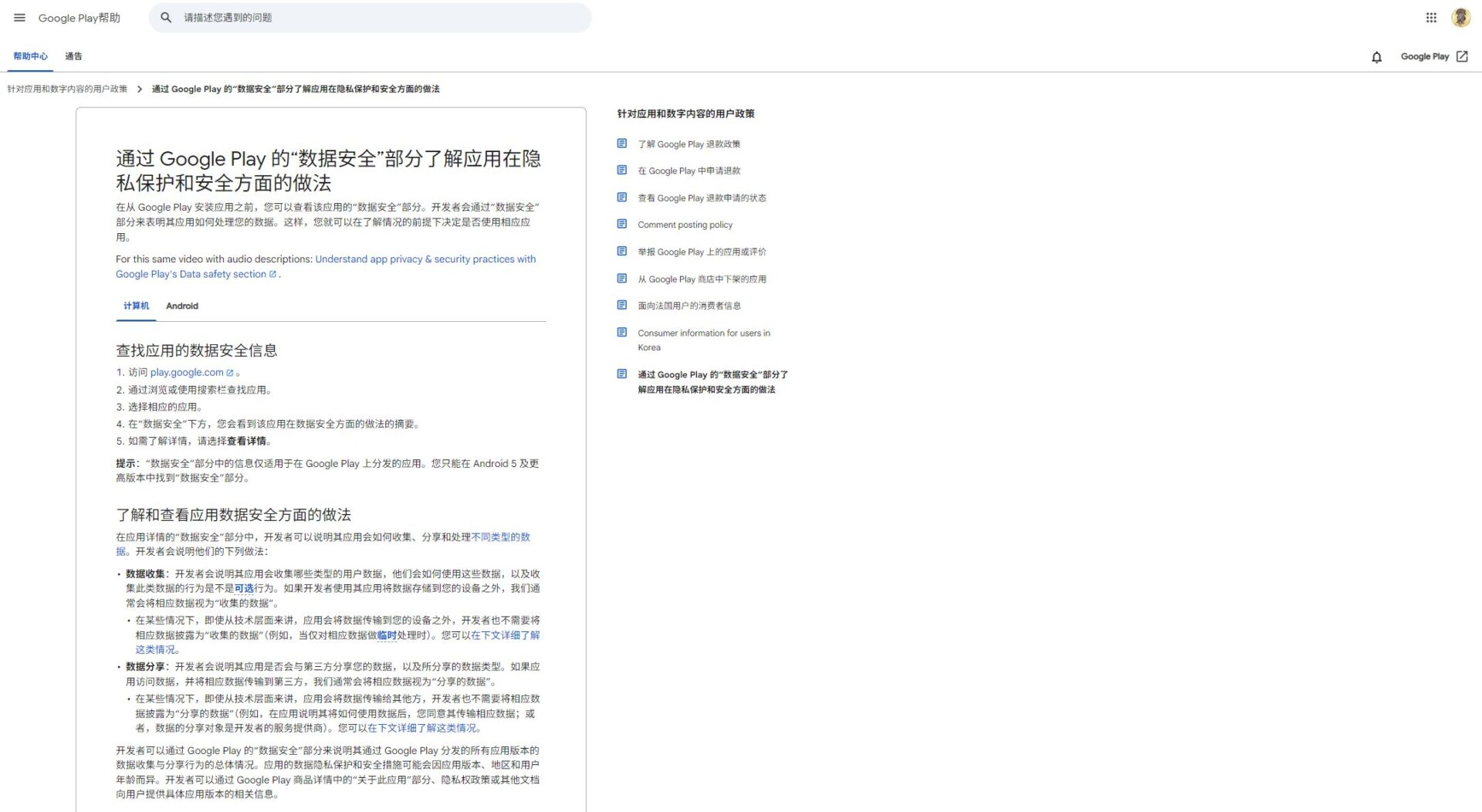Click the article icon beside 从 Google Play 商店中下架的应用

pyautogui.click(x=622, y=279)
